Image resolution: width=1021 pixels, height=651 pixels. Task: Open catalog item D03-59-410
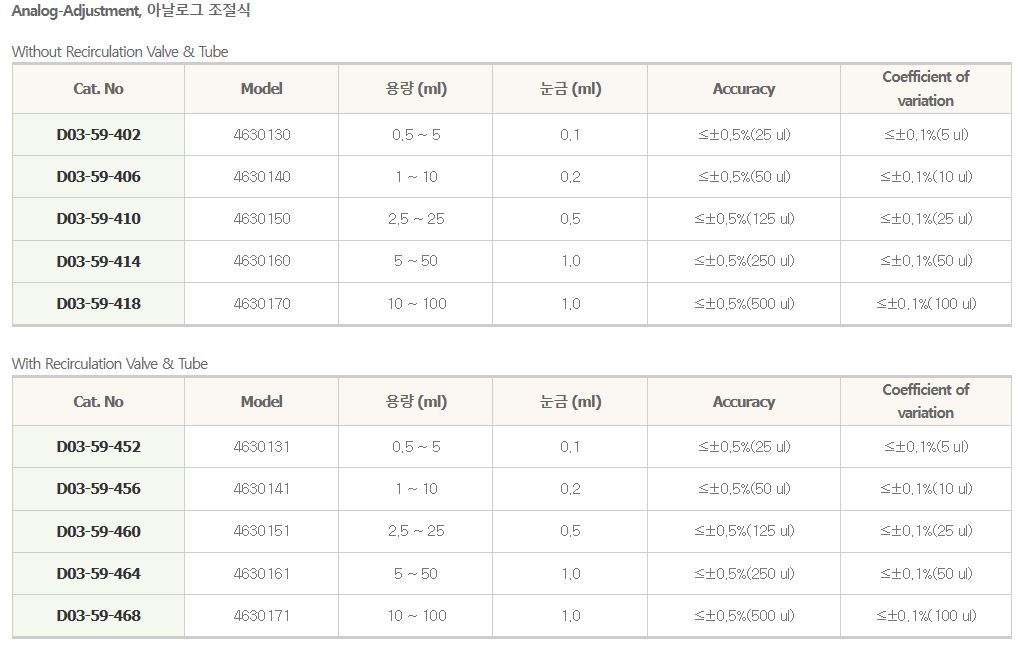(x=98, y=219)
